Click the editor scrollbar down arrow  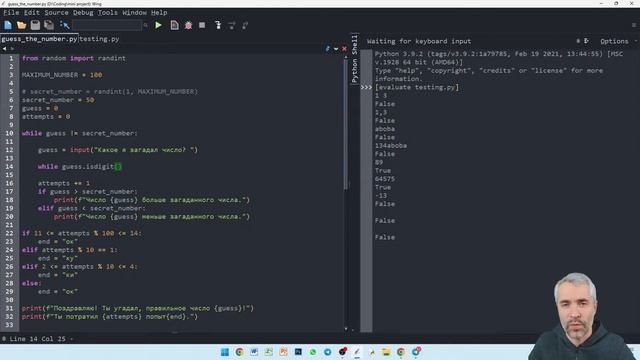point(346,329)
